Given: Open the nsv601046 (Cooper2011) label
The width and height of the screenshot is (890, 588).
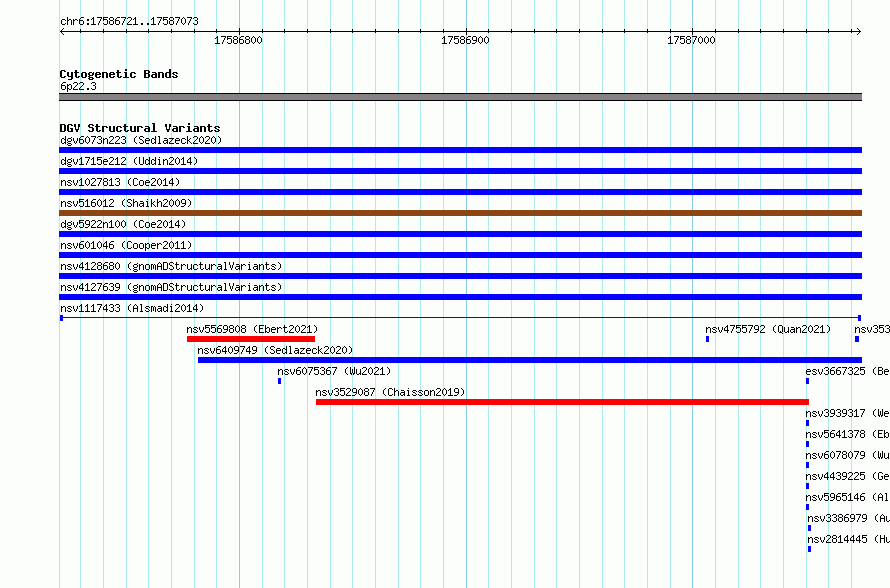Looking at the screenshot, I should [x=126, y=245].
